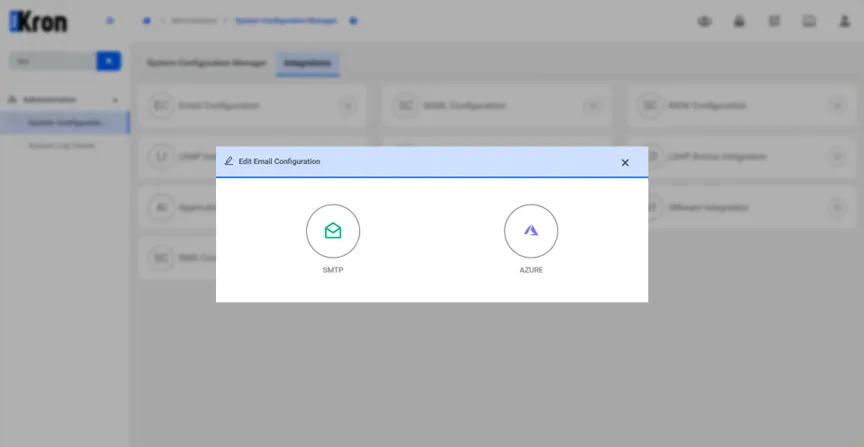Click the Kron logo

pos(38,21)
